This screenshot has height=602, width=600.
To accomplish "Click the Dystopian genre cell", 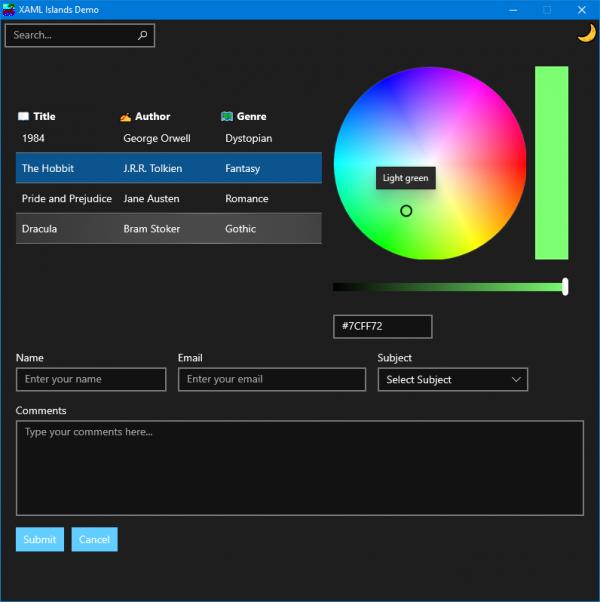I will pyautogui.click(x=248, y=138).
